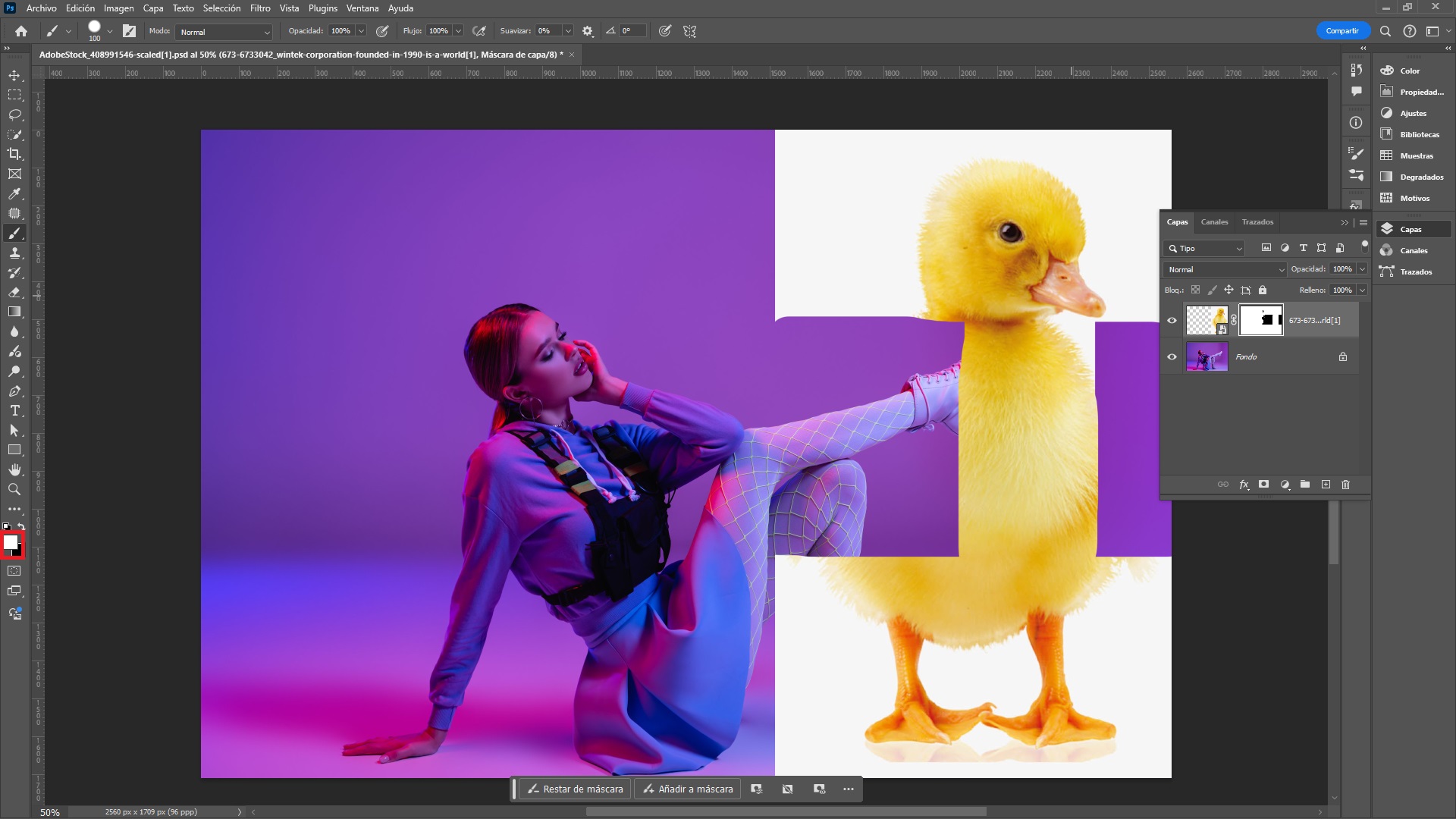Click the Home icon in options bar
The image size is (1456, 819).
[21, 31]
